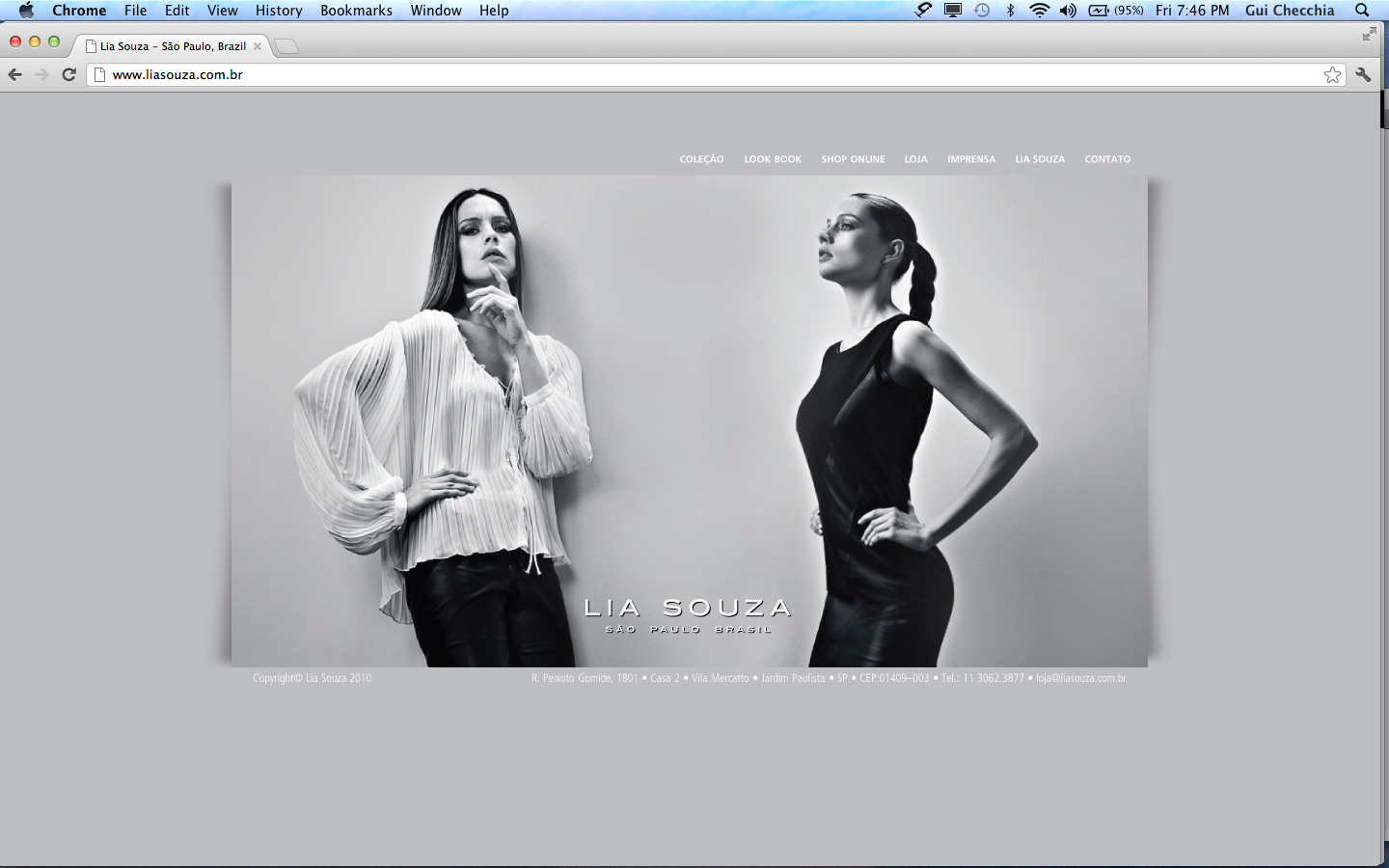1389x868 pixels.
Task: Go to the COLEÇÃO page
Action: 701,159
